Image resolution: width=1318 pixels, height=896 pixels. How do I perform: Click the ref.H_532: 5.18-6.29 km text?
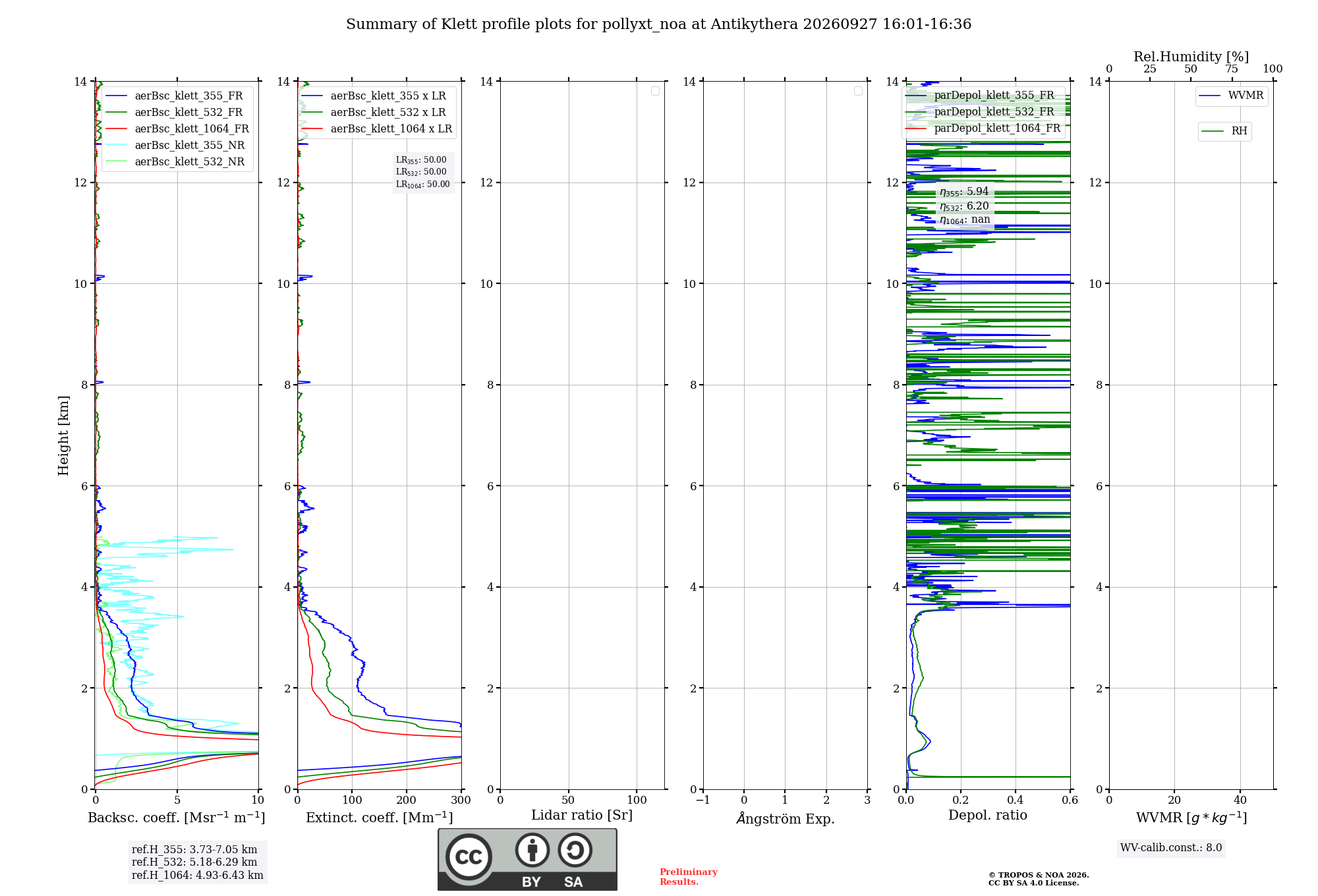[194, 862]
